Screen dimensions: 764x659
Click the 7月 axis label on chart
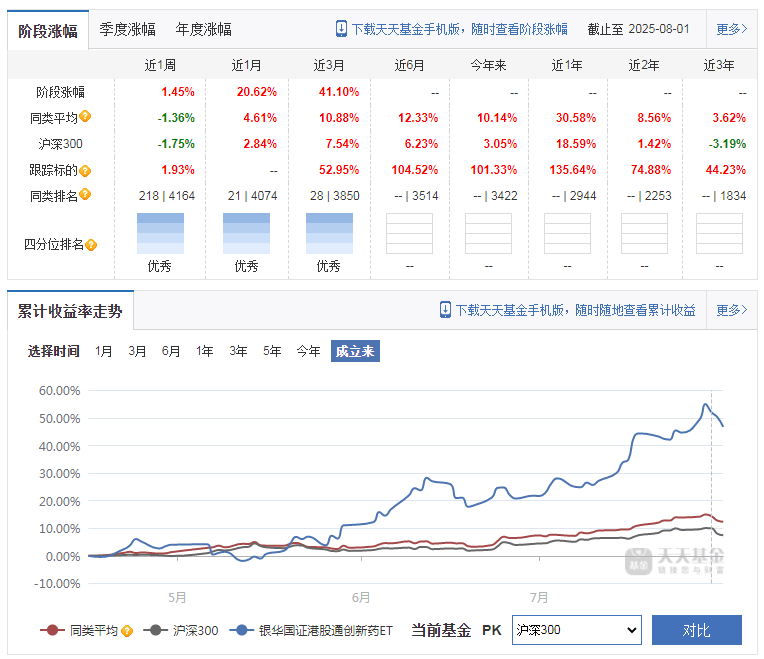click(539, 597)
